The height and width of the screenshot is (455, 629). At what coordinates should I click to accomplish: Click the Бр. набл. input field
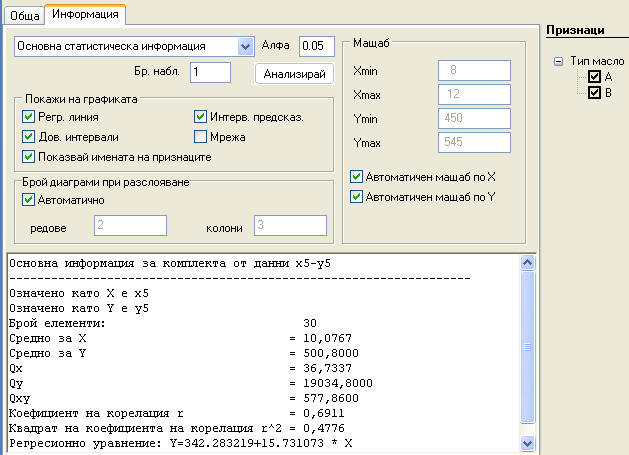pyautogui.click(x=210, y=72)
